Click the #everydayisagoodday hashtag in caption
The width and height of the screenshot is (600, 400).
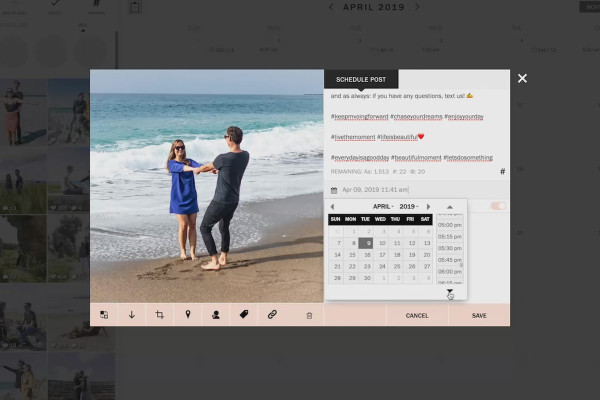360,158
